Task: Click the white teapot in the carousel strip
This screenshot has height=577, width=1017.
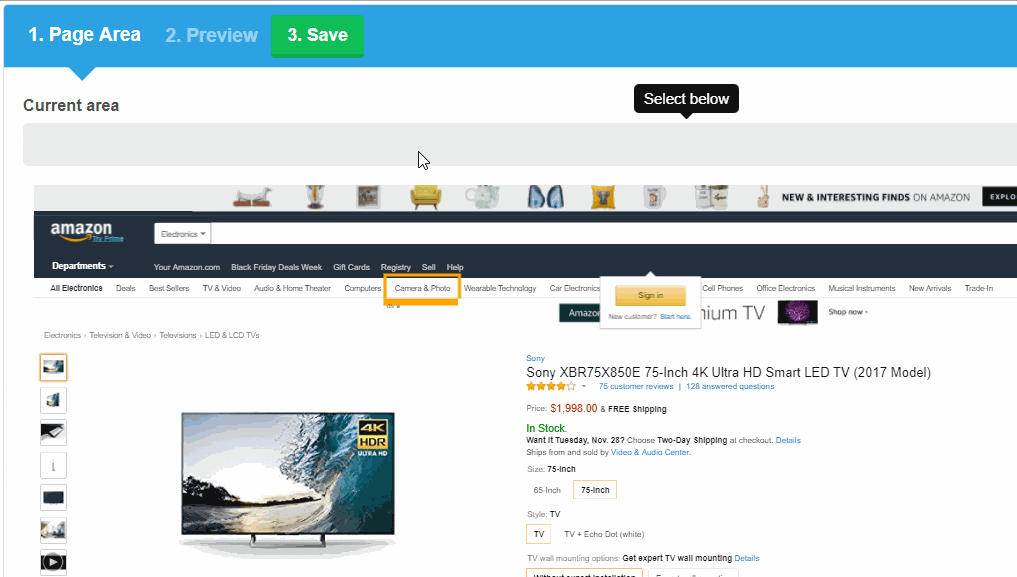Action: tap(482, 196)
